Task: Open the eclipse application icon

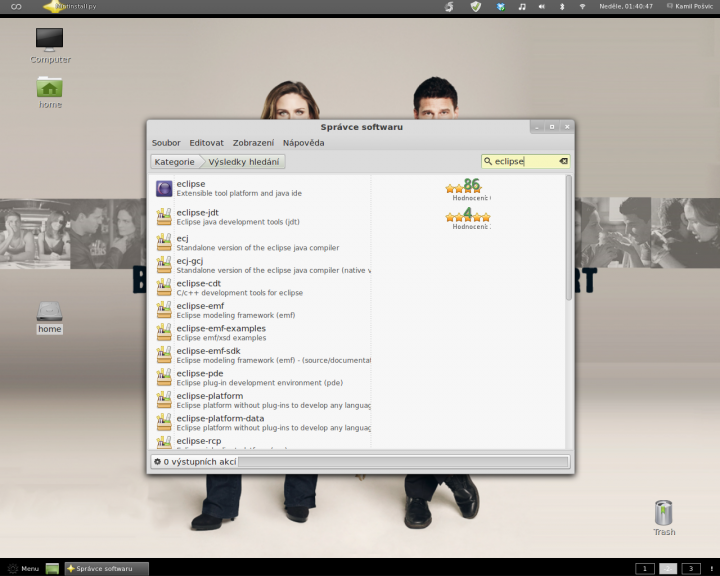Action: pos(164,189)
